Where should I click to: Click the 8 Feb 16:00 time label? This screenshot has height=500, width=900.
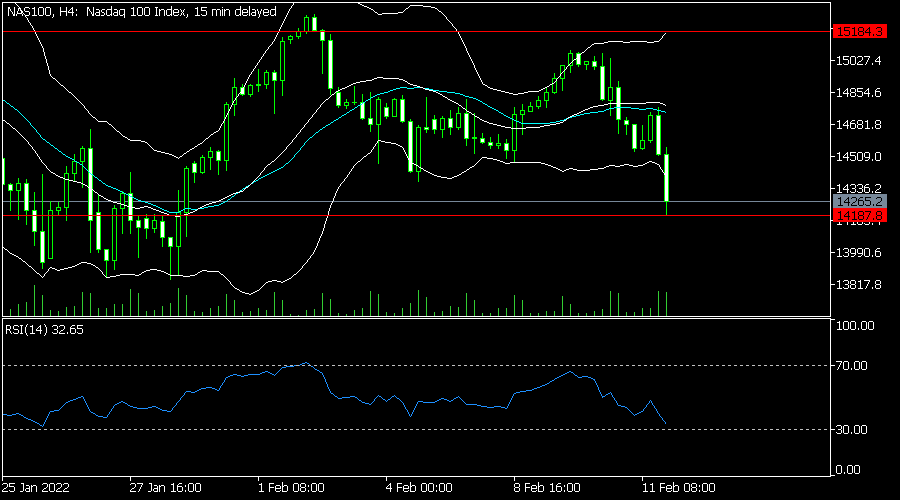[x=547, y=488]
